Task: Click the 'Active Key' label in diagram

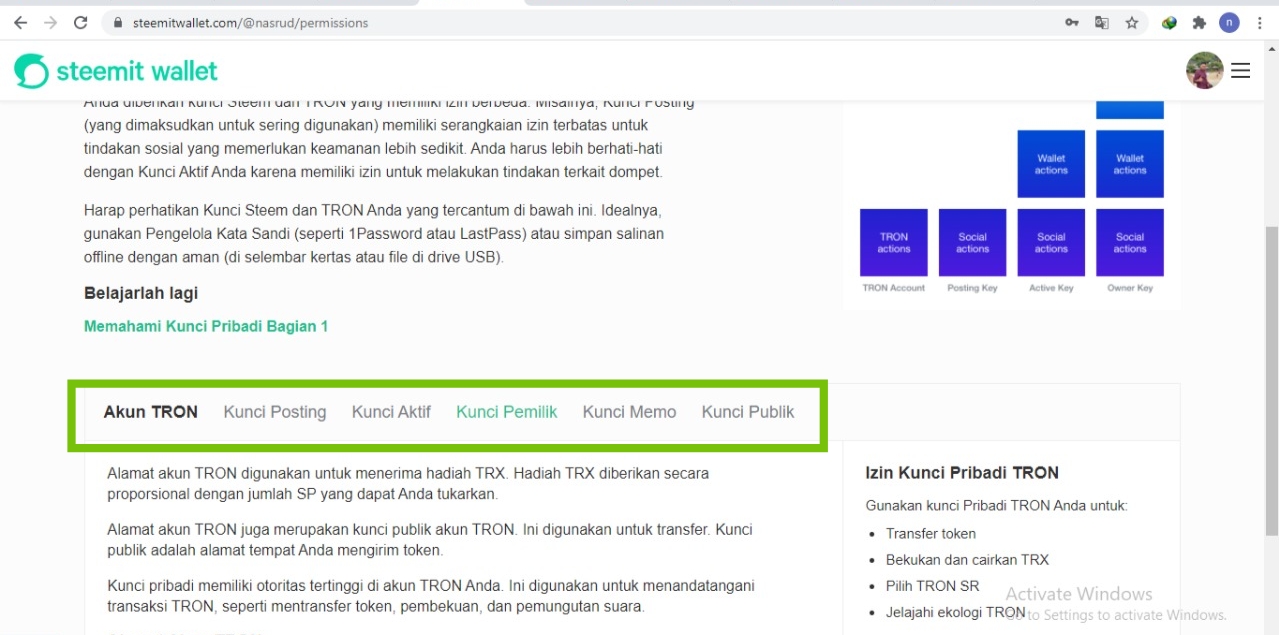Action: coord(1051,288)
